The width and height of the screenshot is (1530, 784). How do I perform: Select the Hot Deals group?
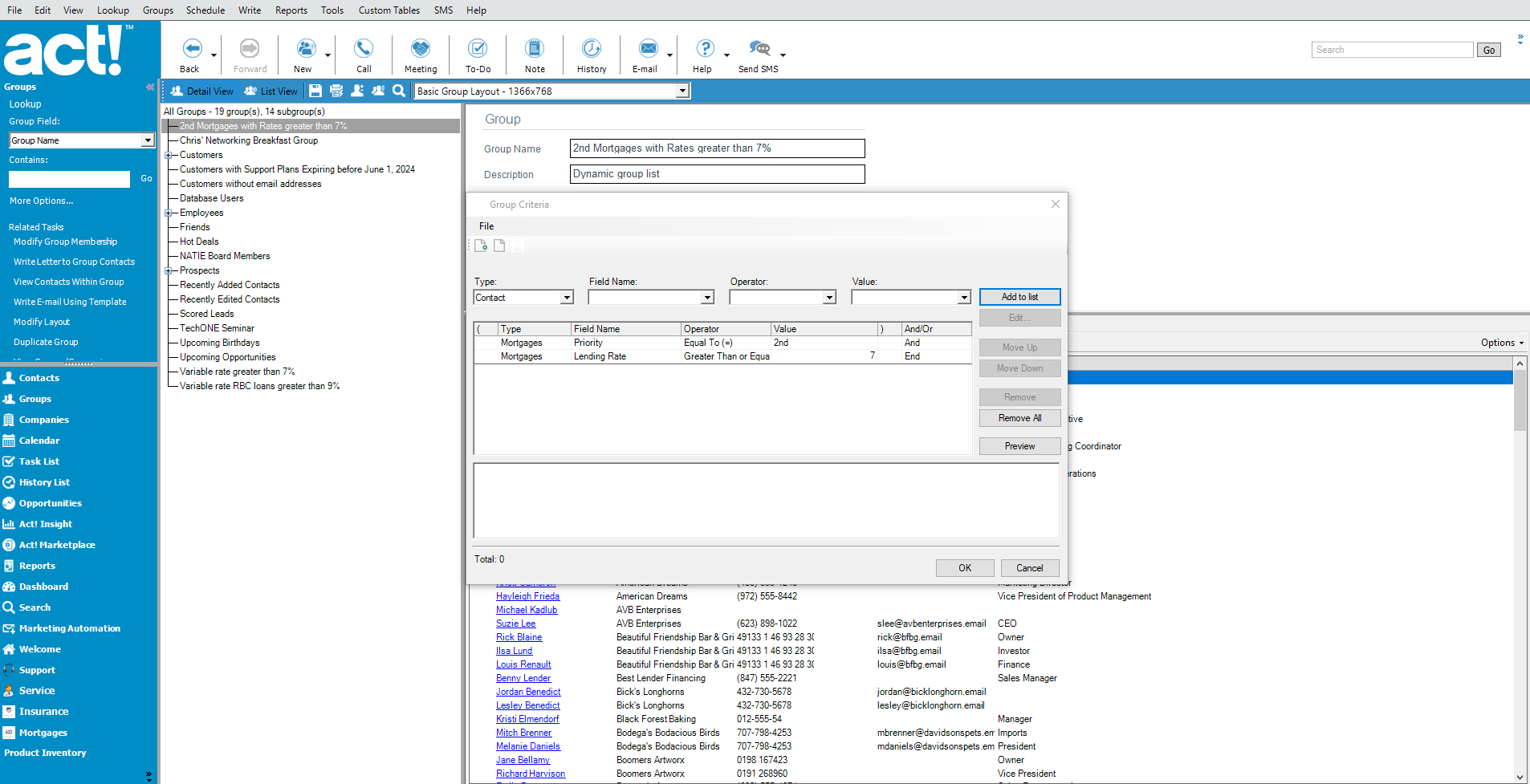(x=199, y=242)
